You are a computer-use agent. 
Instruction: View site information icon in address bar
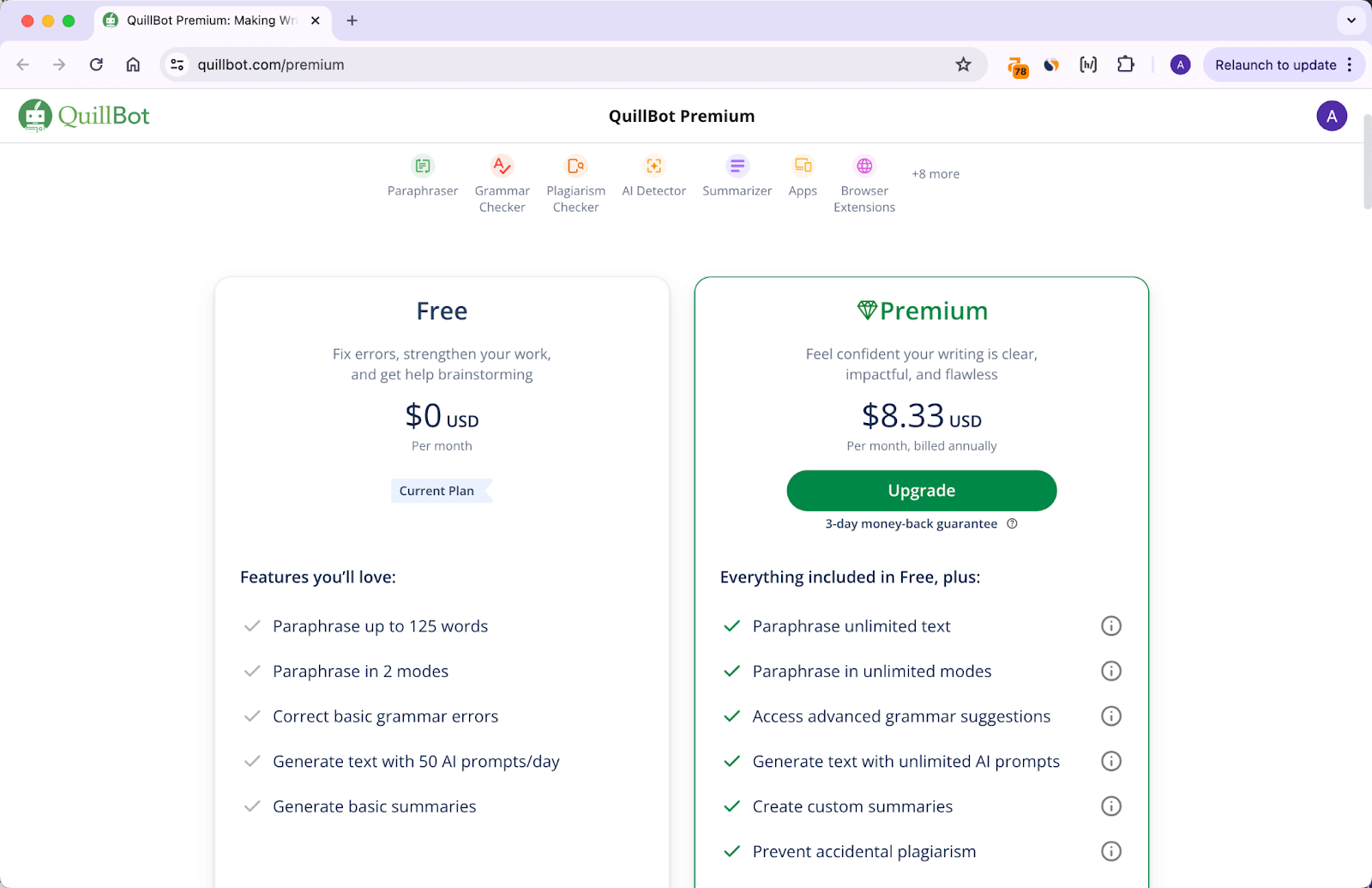(177, 64)
